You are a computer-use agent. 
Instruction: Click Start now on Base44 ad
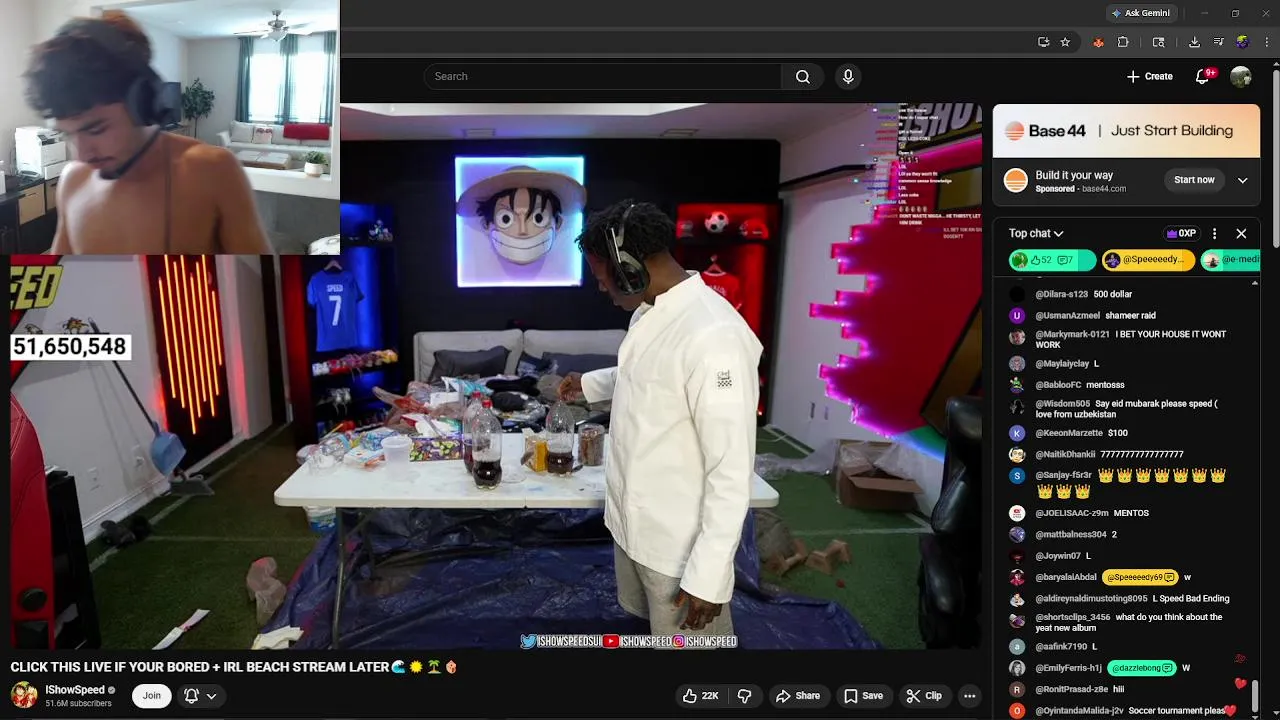point(1194,180)
